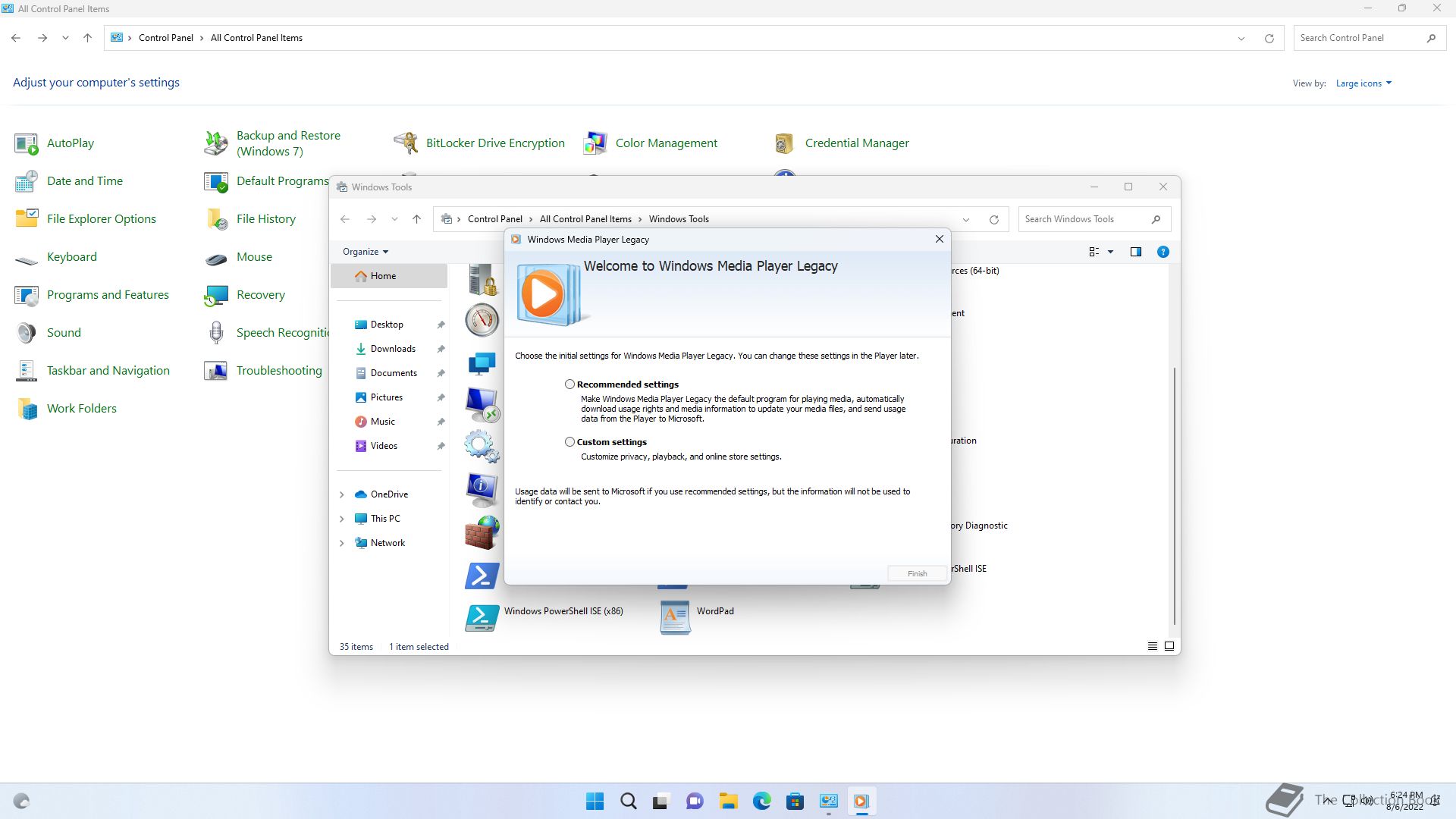The height and width of the screenshot is (819, 1456).
Task: Refresh the Windows Tools window
Action: [993, 219]
